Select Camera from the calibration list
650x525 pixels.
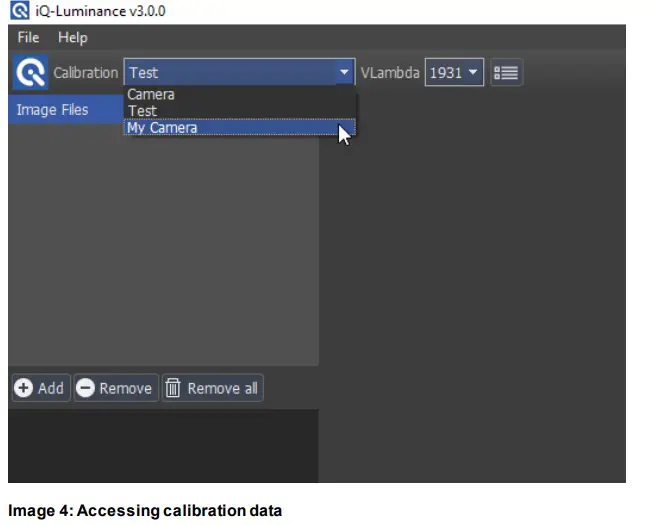tap(239, 95)
